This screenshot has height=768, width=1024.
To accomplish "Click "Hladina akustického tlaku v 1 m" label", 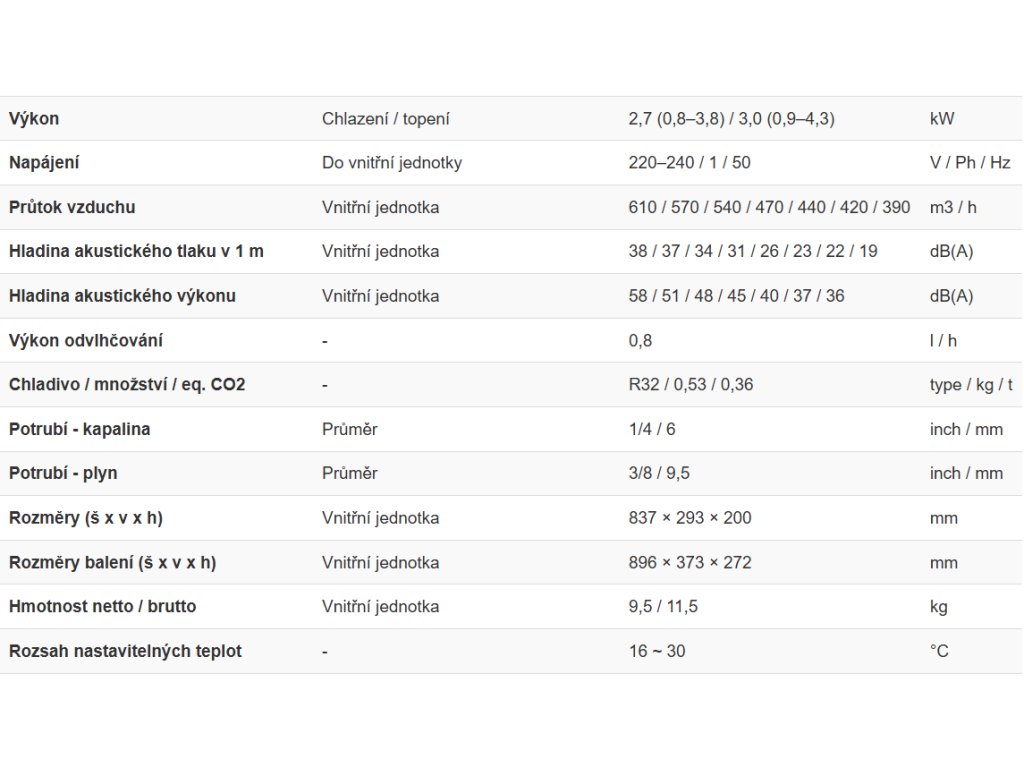I will (136, 252).
